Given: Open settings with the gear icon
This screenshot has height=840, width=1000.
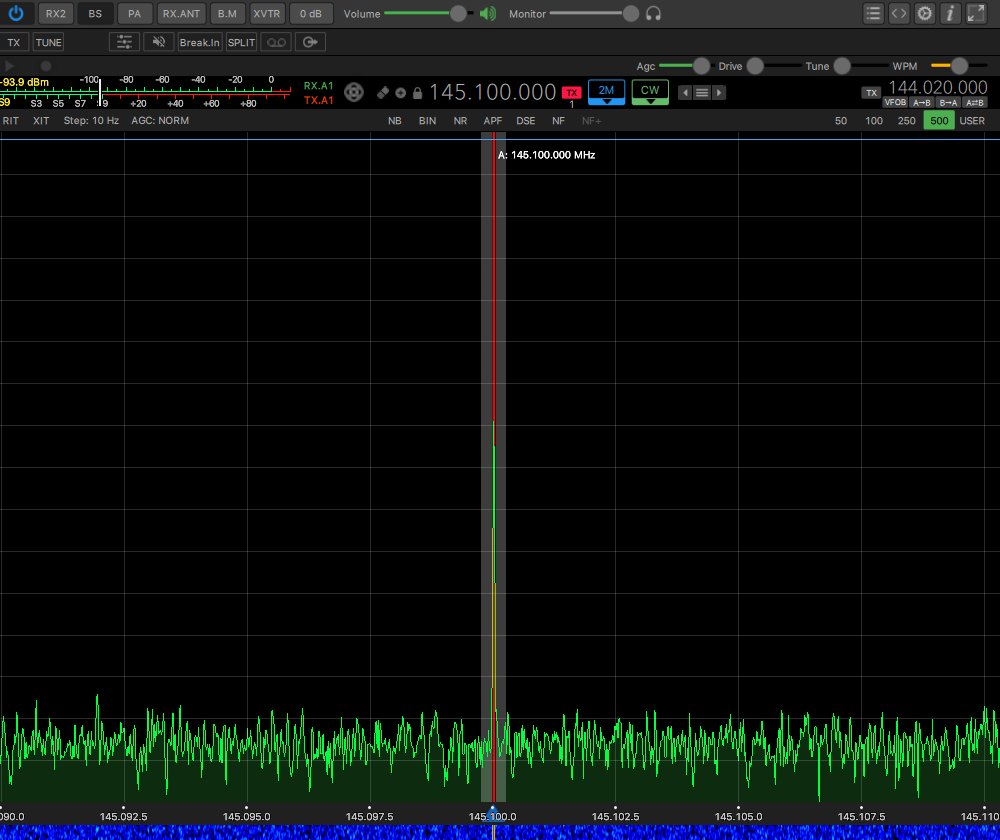Looking at the screenshot, I should coord(925,13).
